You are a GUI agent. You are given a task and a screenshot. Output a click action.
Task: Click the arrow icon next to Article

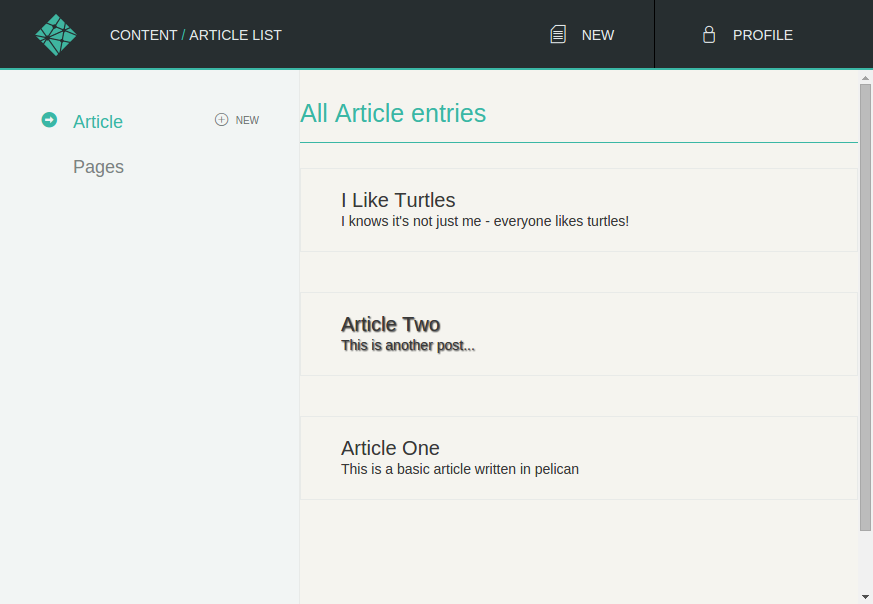click(49, 120)
